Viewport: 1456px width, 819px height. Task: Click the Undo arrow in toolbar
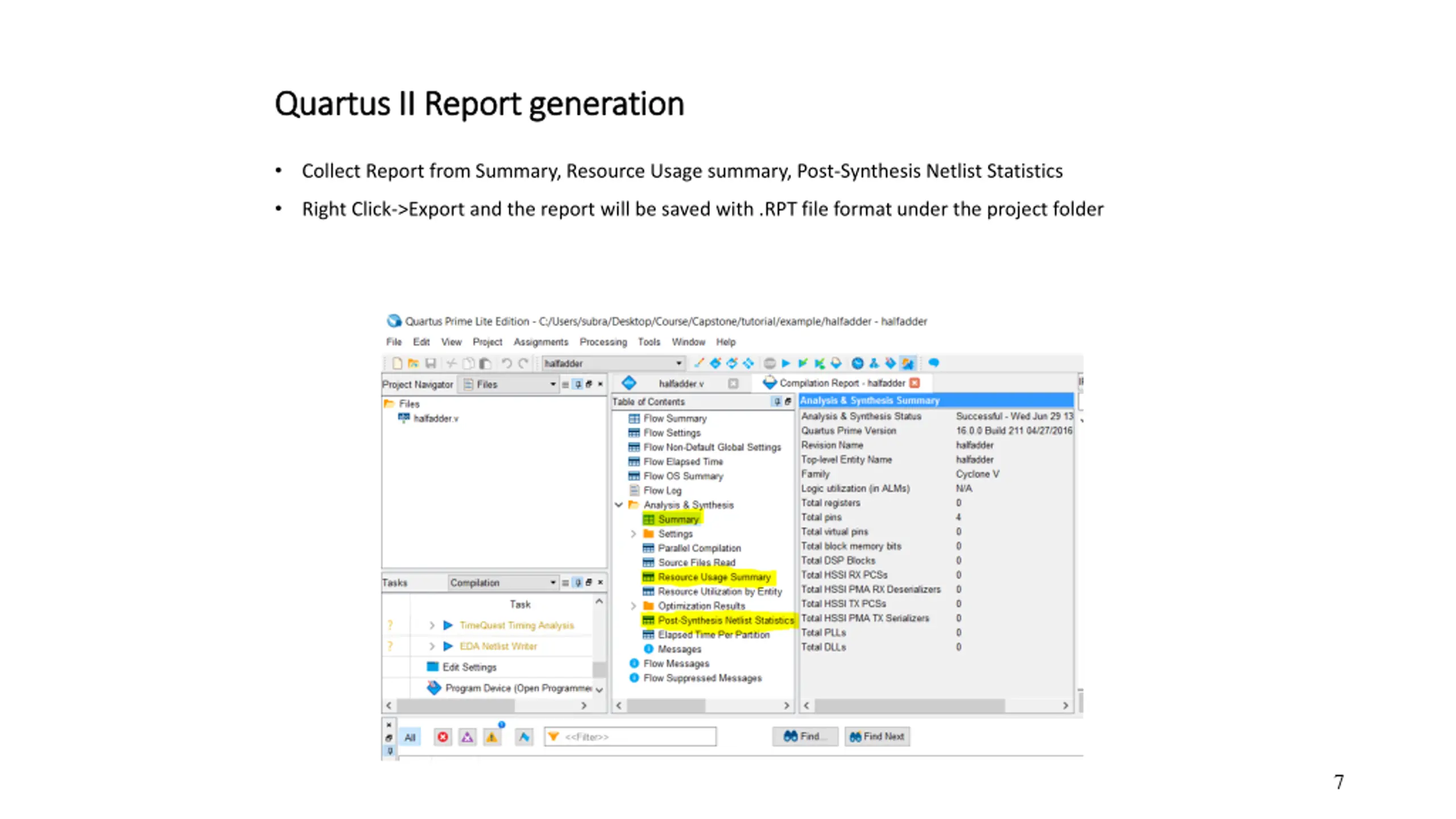506,363
